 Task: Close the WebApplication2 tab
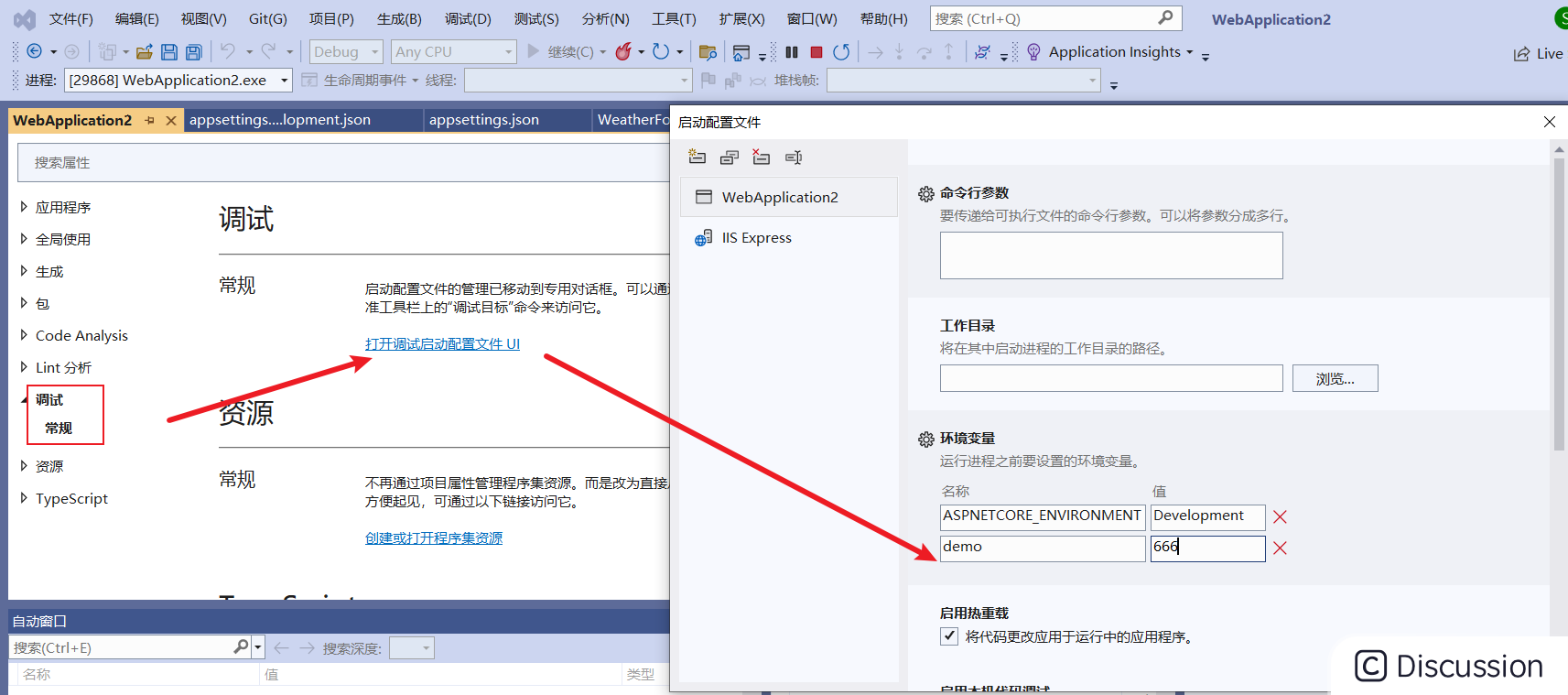tap(171, 120)
